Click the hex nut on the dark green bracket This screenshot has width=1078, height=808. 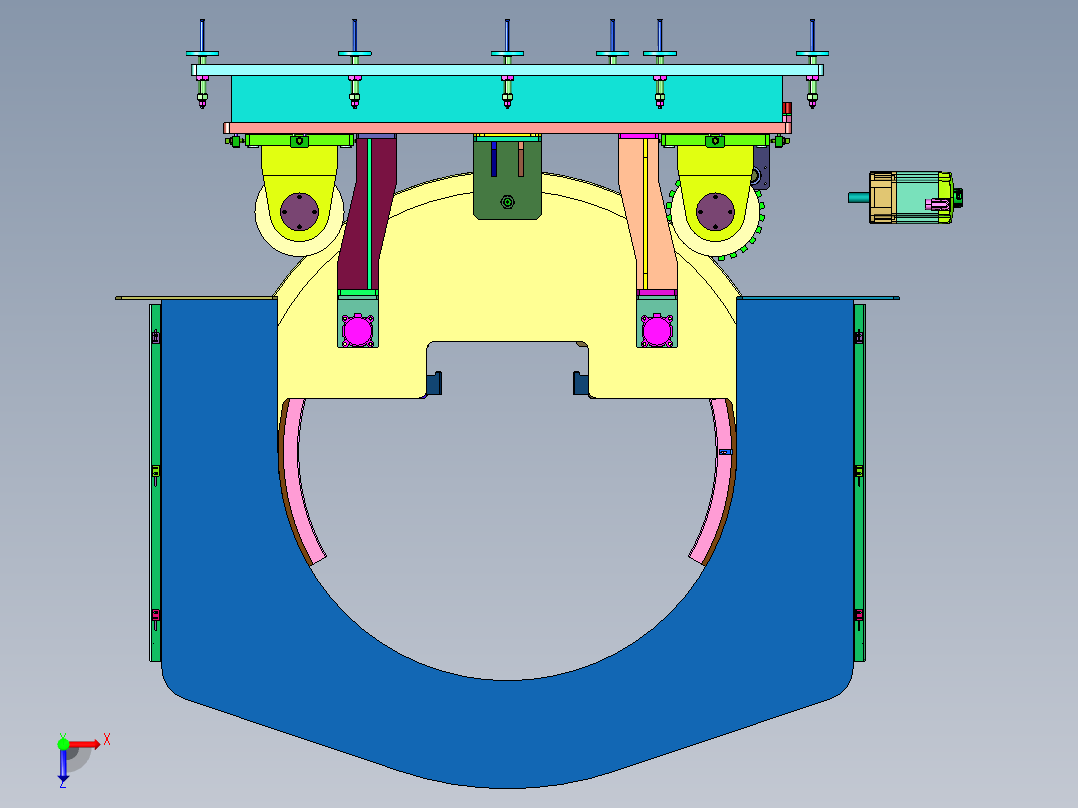tap(507, 202)
